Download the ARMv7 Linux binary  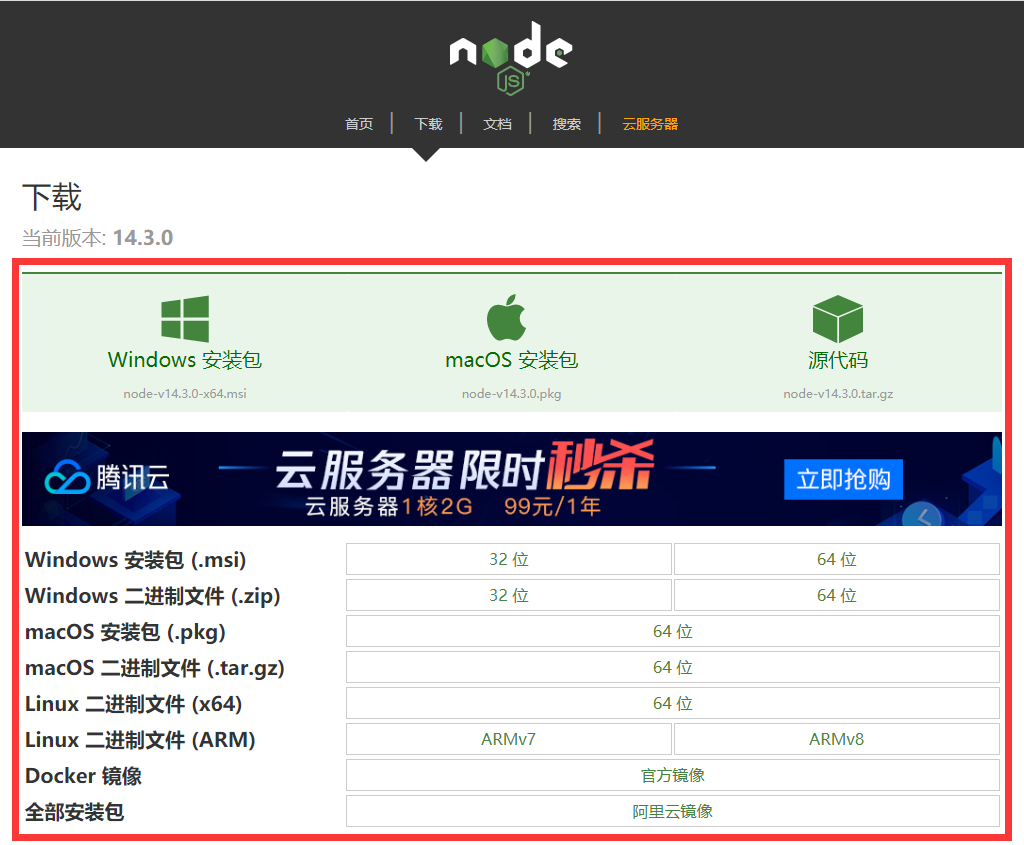click(x=509, y=739)
